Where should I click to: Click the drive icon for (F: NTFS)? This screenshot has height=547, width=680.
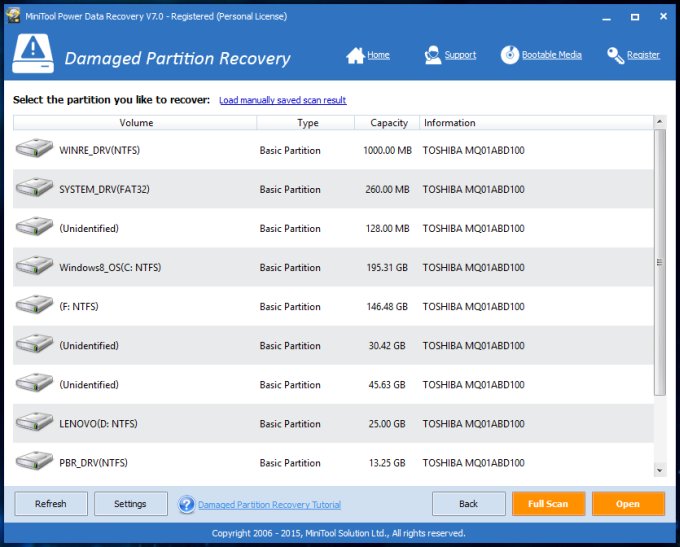pyautogui.click(x=34, y=305)
